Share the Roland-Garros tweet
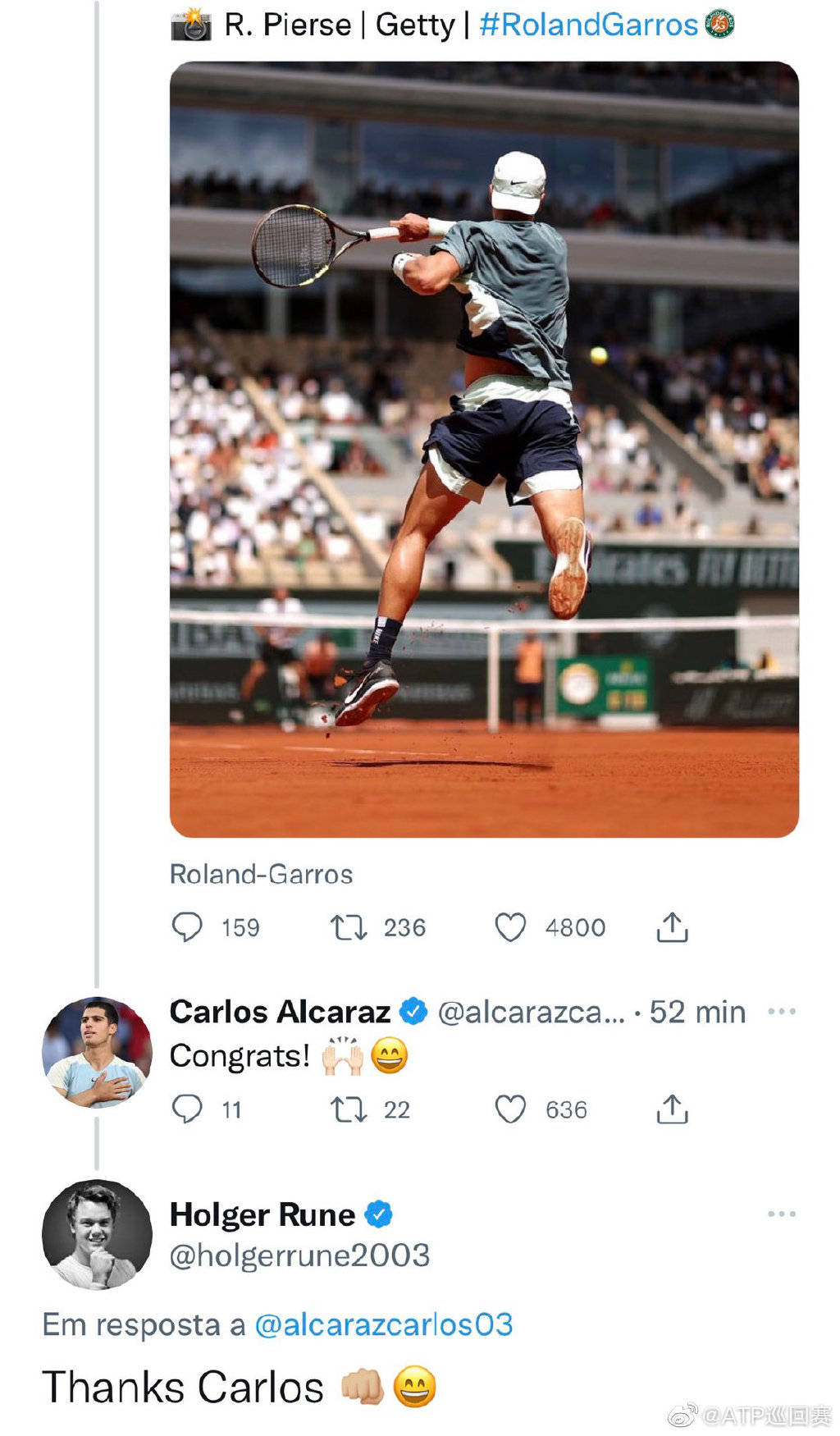This screenshot has height=1436, width=840. (672, 927)
